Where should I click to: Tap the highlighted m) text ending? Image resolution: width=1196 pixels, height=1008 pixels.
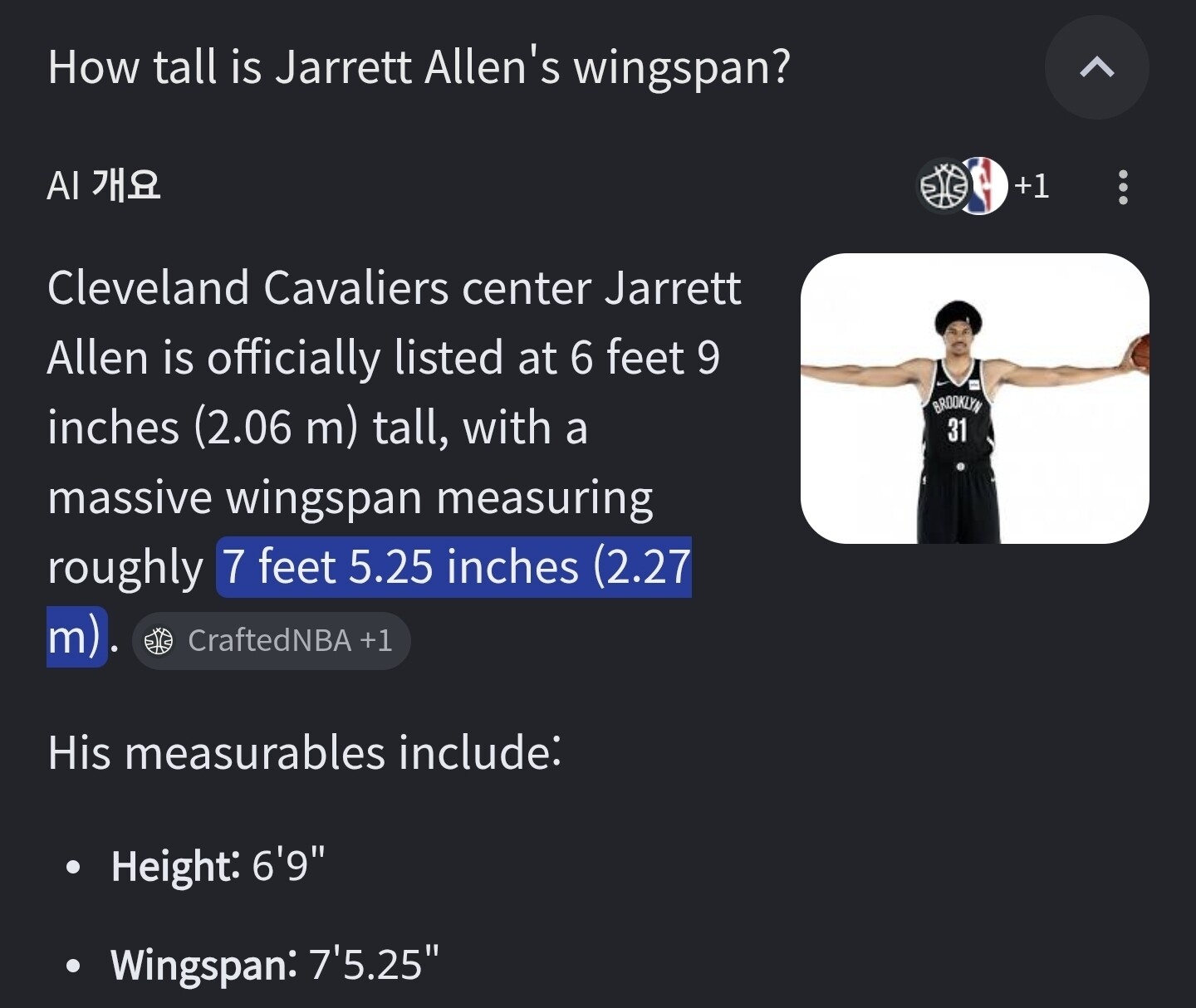pyautogui.click(x=74, y=637)
